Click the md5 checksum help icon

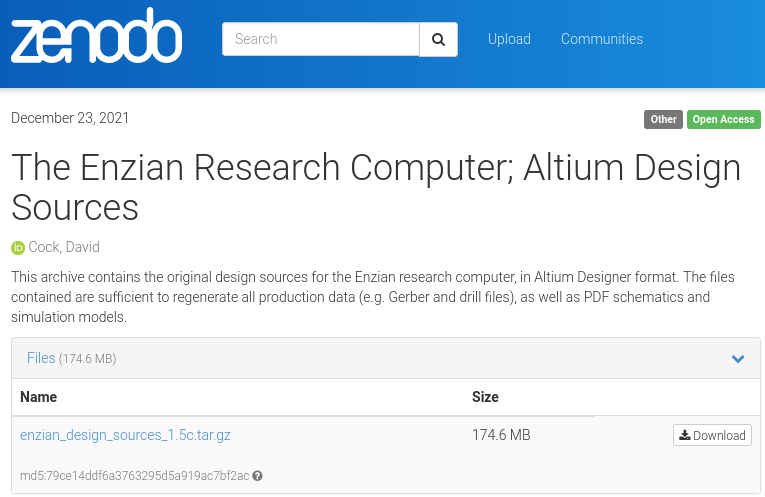[x=258, y=476]
